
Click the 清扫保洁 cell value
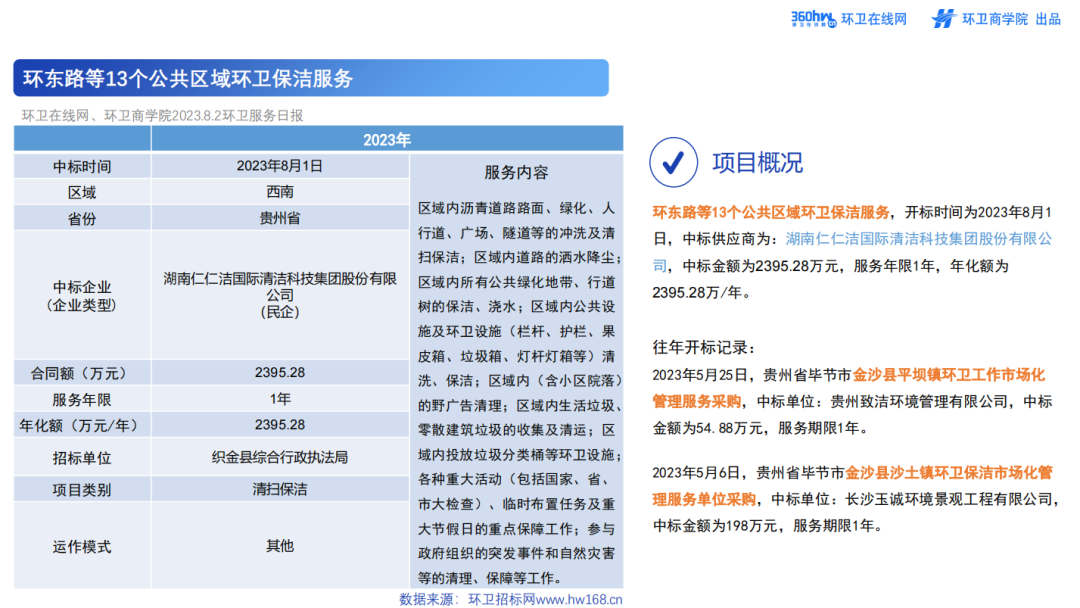tap(280, 490)
